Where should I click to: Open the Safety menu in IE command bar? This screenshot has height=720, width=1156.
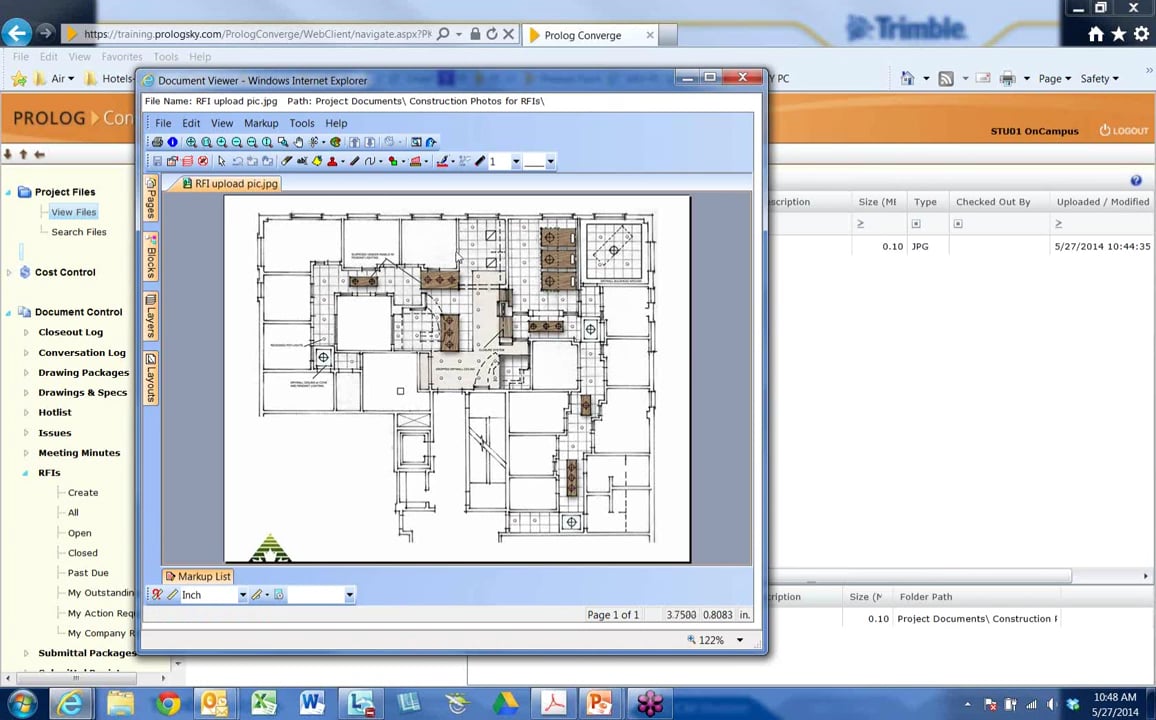[1099, 78]
